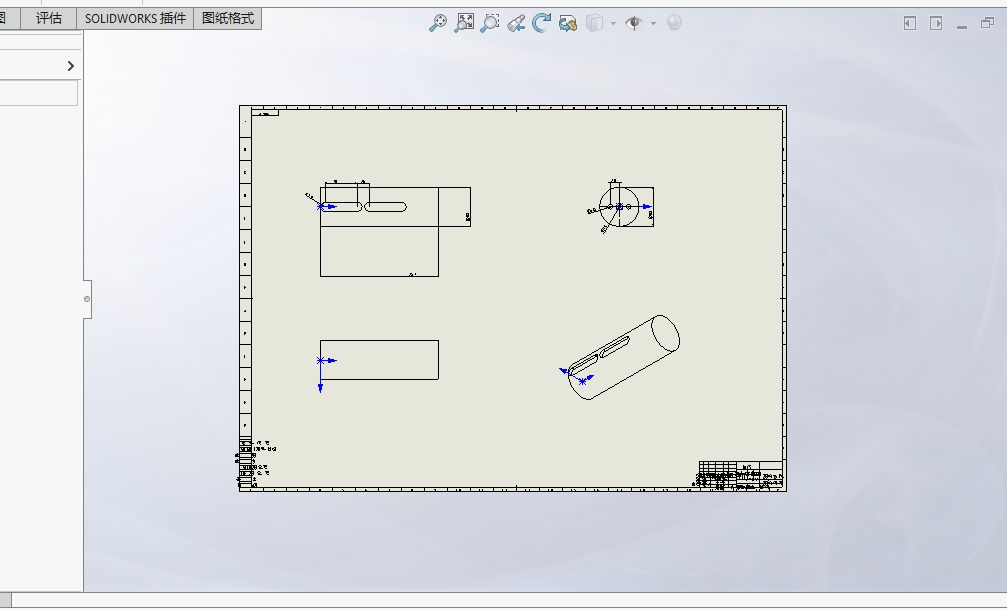
Task: Select the 图纸格式 tab
Action: [228, 19]
